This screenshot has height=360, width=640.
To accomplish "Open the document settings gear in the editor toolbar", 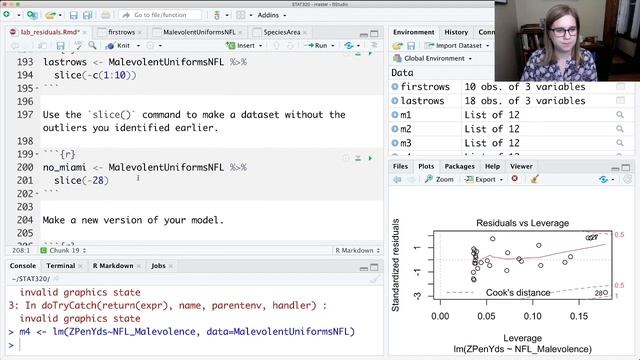I will 150,46.
